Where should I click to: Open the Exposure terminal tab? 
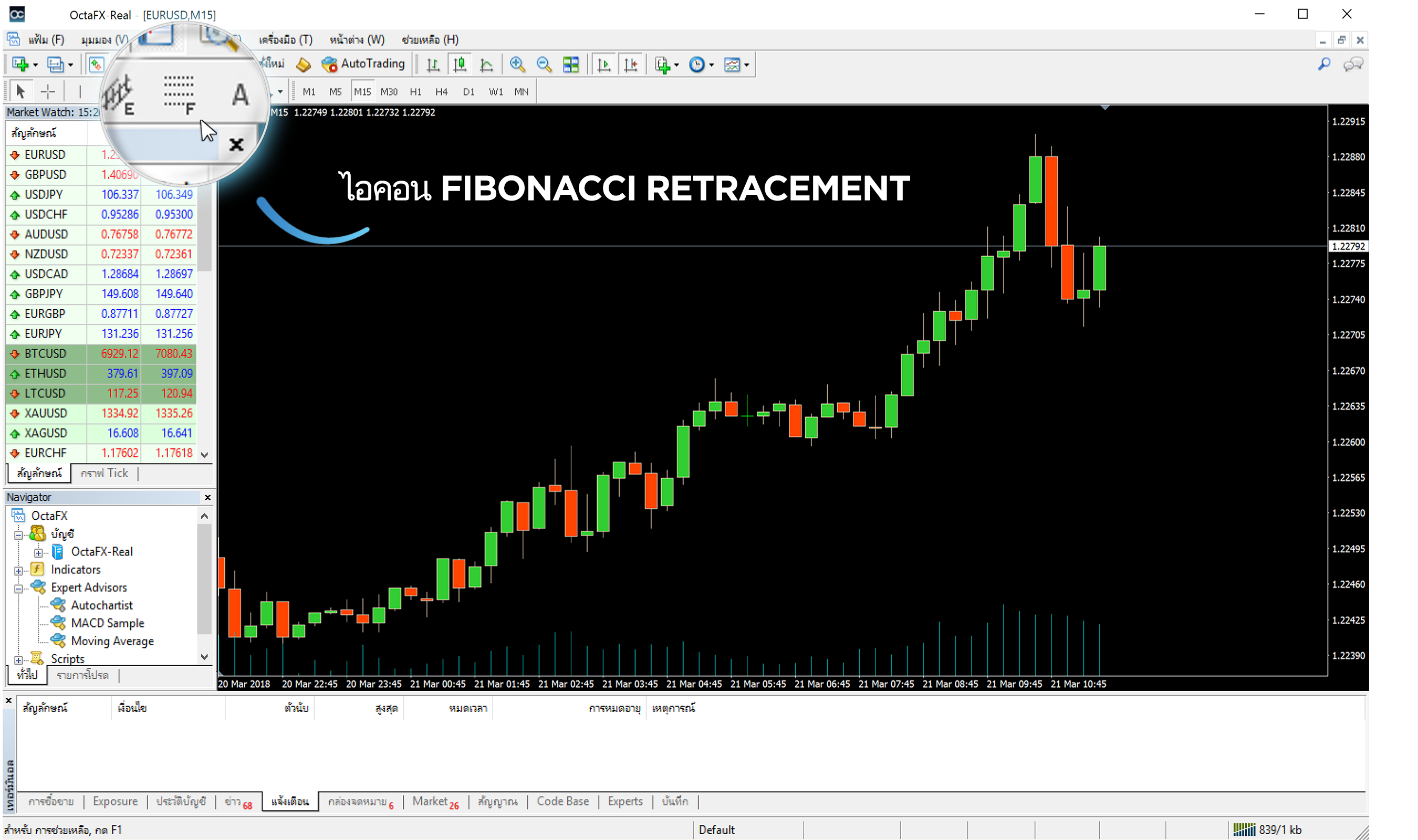115,802
